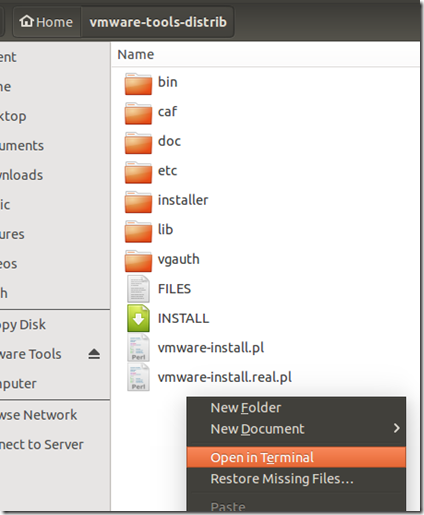Select the doc folder icon
The height and width of the screenshot is (515, 424).
(x=138, y=143)
